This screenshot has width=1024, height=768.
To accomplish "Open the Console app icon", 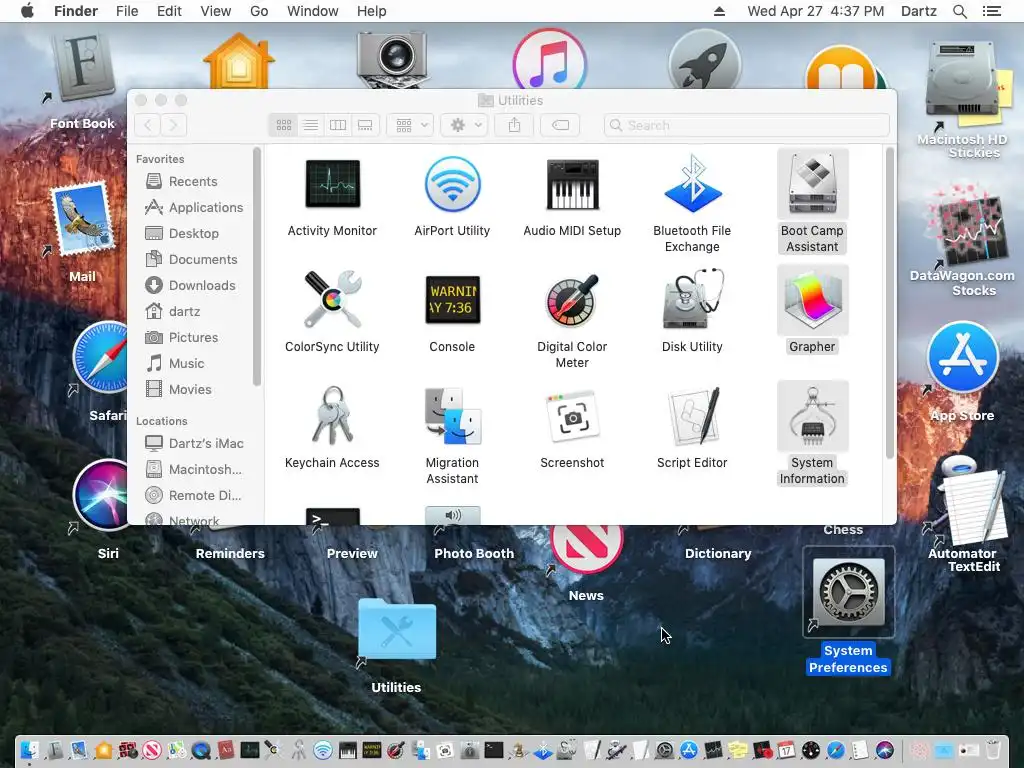I will pos(452,300).
